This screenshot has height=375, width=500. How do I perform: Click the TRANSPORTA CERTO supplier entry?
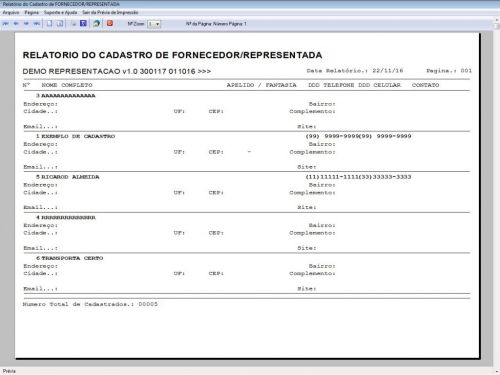72,258
